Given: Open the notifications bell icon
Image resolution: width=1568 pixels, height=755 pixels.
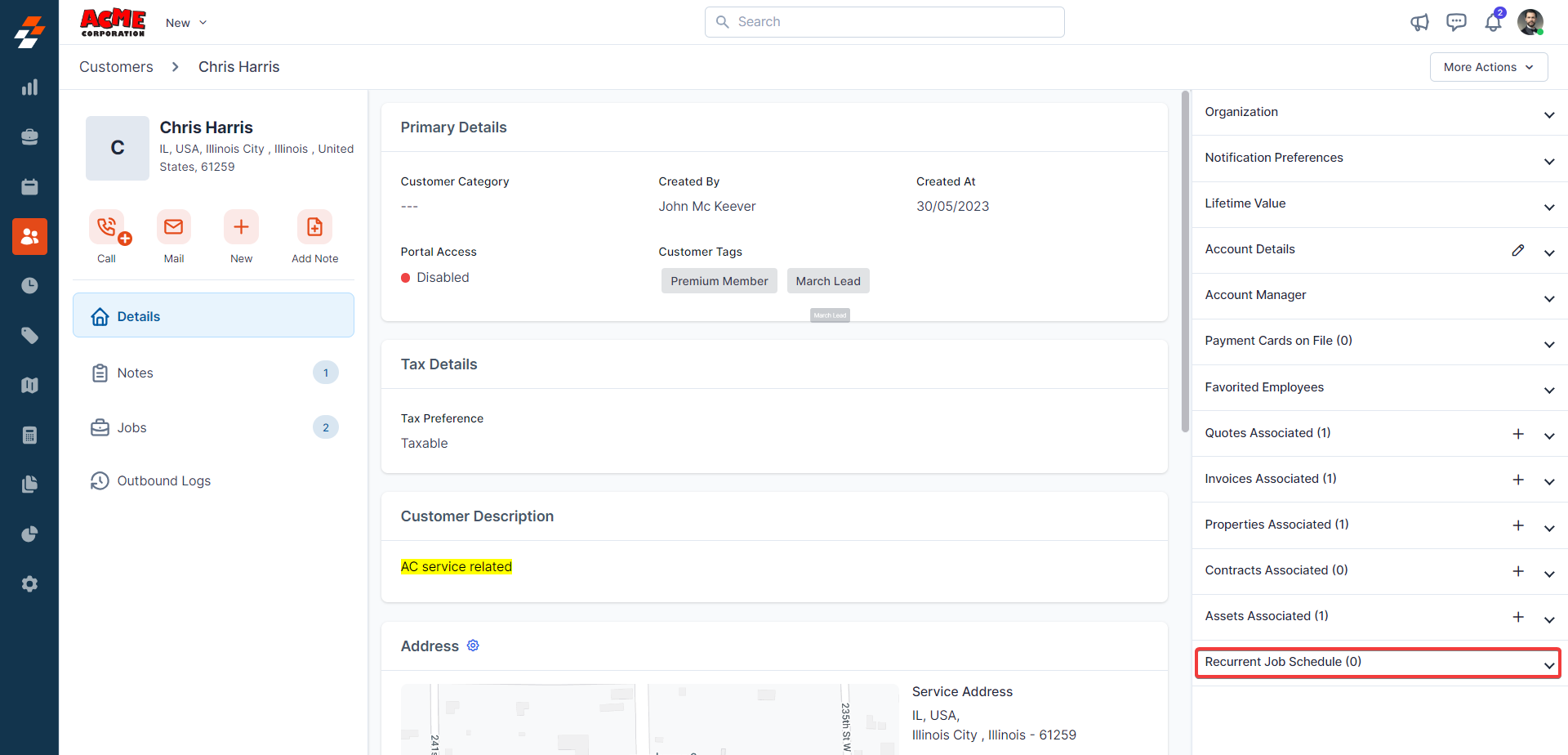Looking at the screenshot, I should pyautogui.click(x=1493, y=22).
